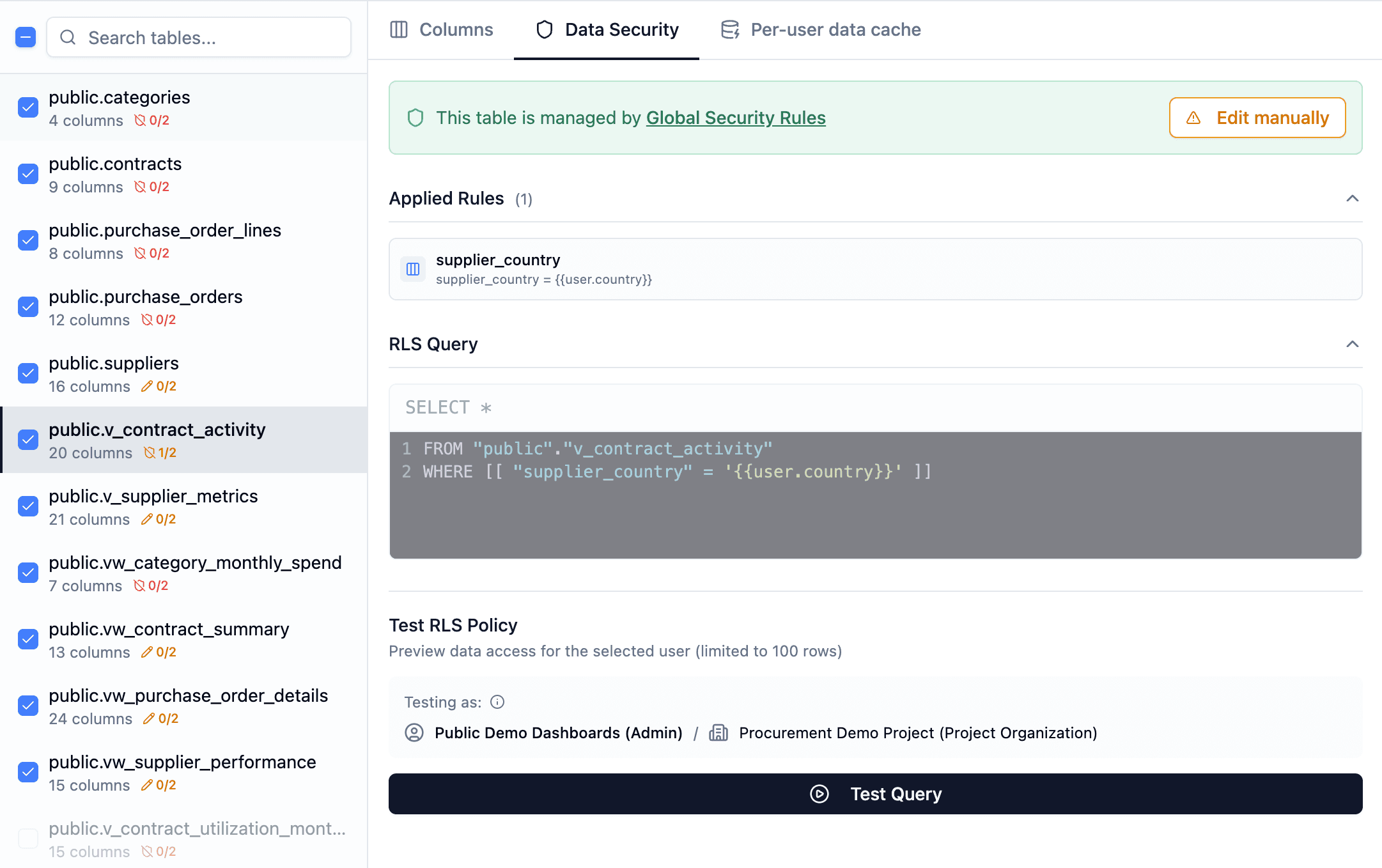Open the Per-user data cache tab

tap(821, 29)
